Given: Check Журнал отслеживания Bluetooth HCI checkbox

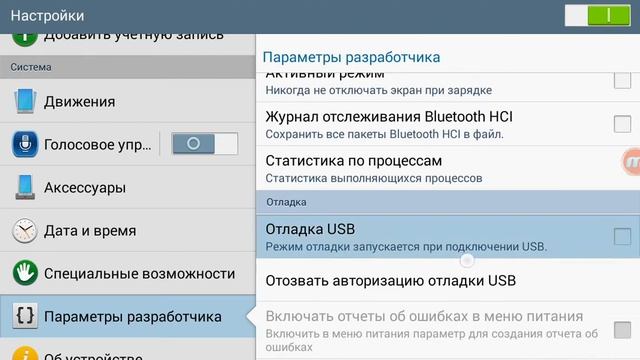Looking at the screenshot, I should click(622, 124).
